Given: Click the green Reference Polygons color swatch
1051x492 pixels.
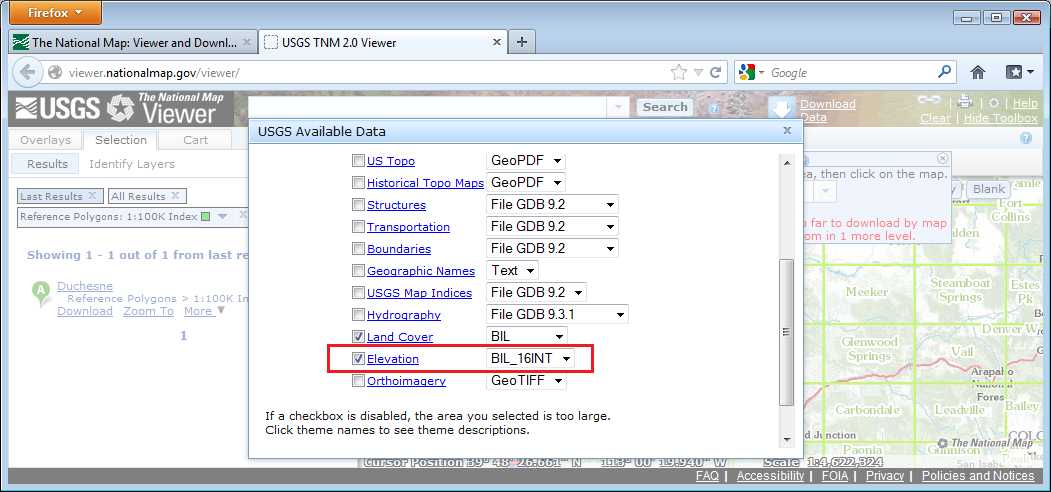Looking at the screenshot, I should tap(205, 216).
